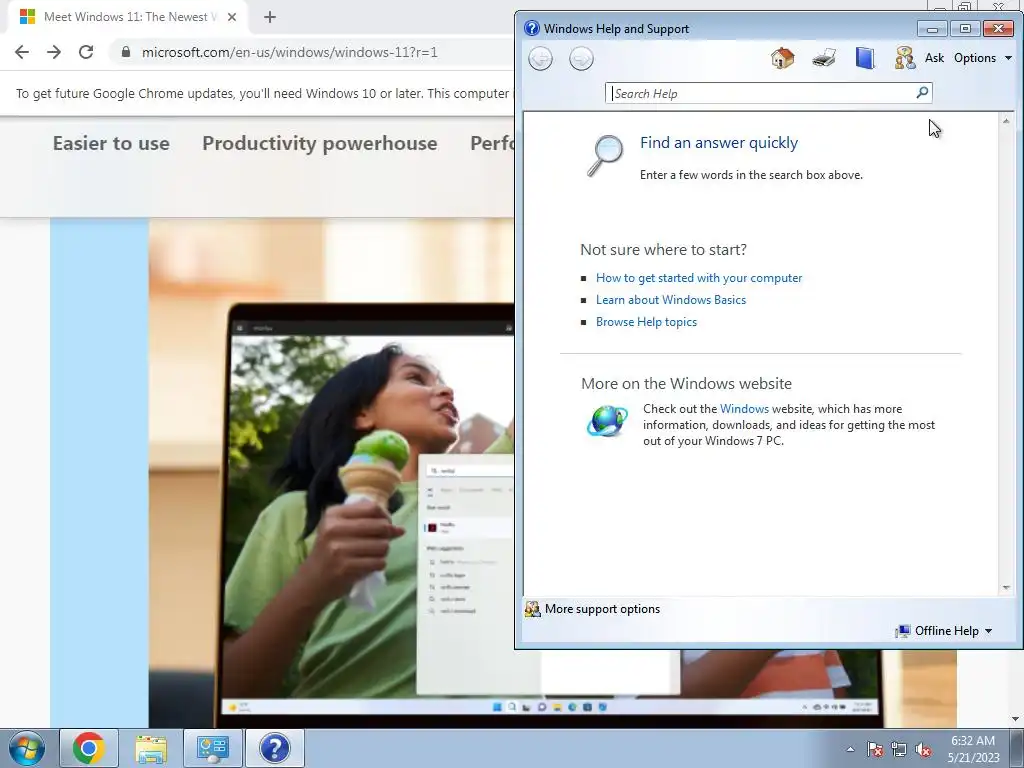Go back in Chrome
This screenshot has height=768, width=1024.
22,52
